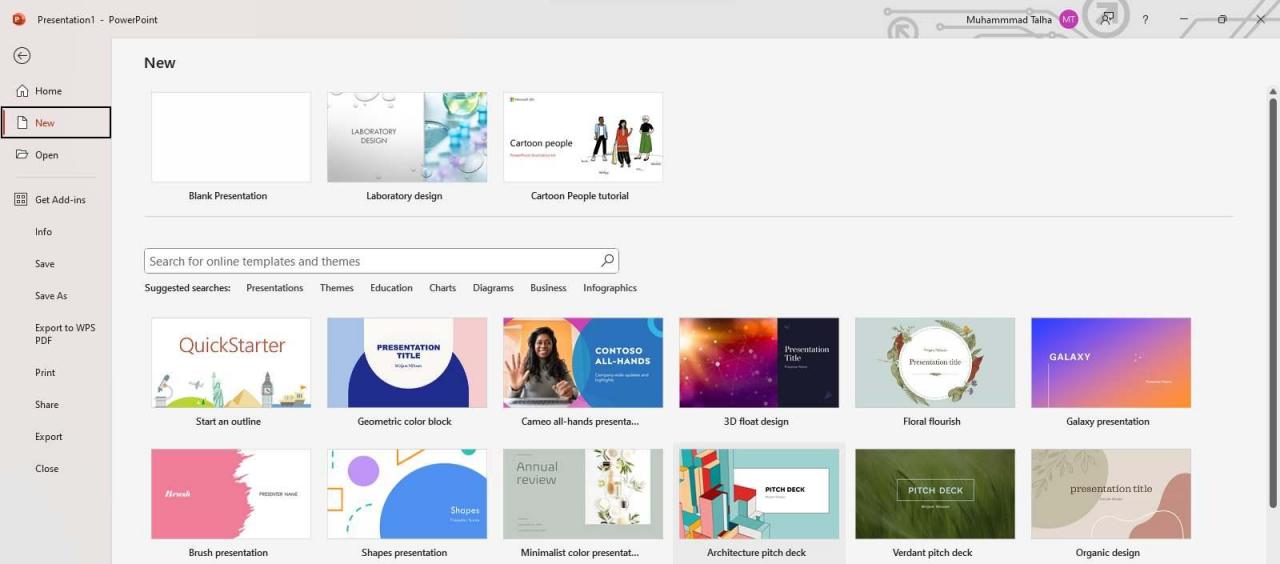Screen dimensions: 1280x564
Task: Click the "Floral flourish" caption text
Action: pos(932,422)
